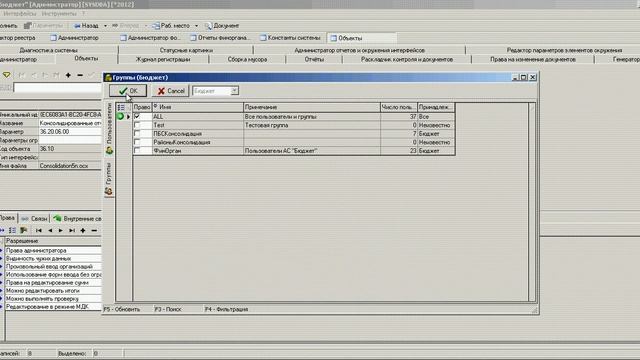Image resolution: width=640 pixels, height=360 pixels.
Task: Click the Право column header
Action: [x=142, y=107]
